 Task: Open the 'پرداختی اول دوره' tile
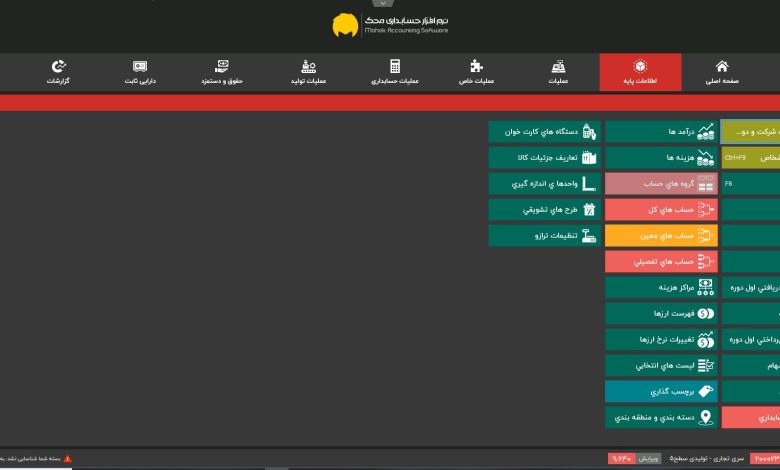pos(751,339)
